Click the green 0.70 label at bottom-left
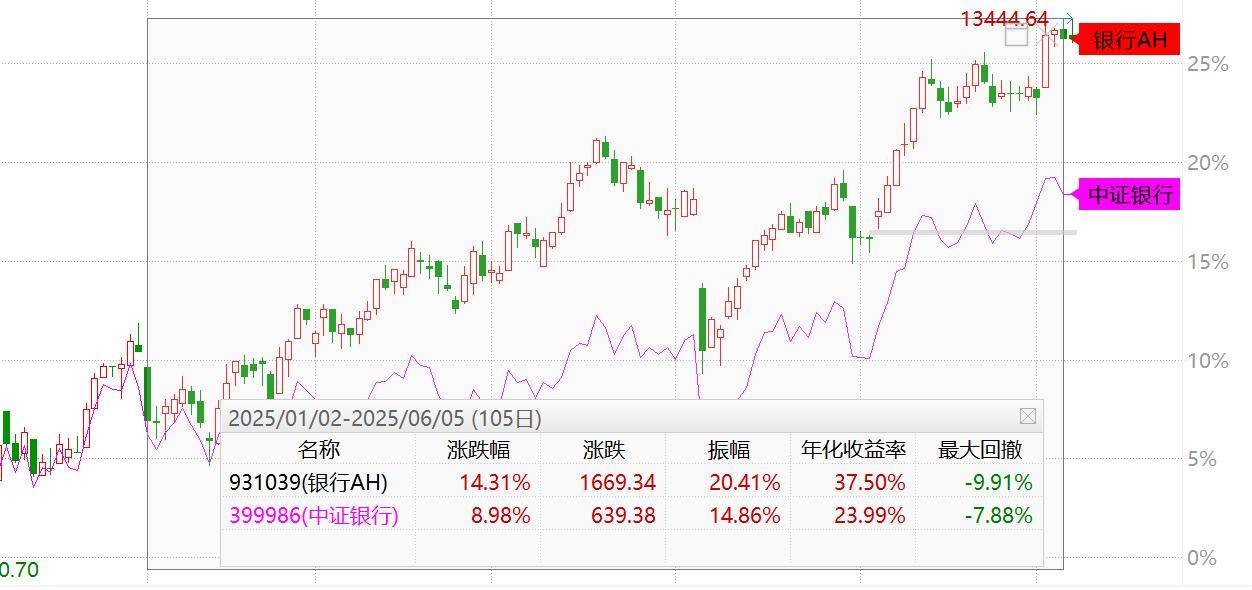 click(19, 570)
